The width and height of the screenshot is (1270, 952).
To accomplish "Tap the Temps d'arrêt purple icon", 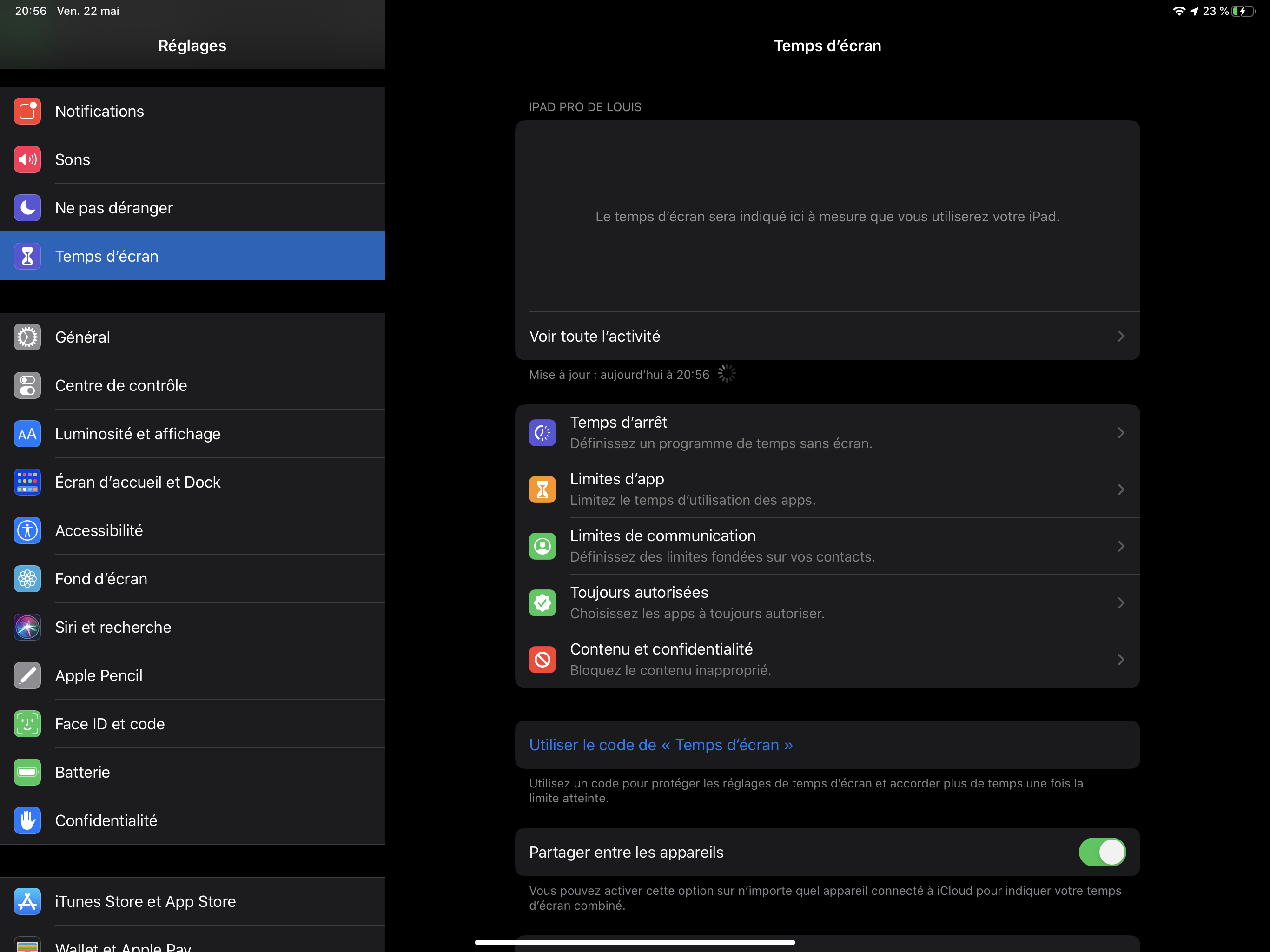I will click(542, 433).
